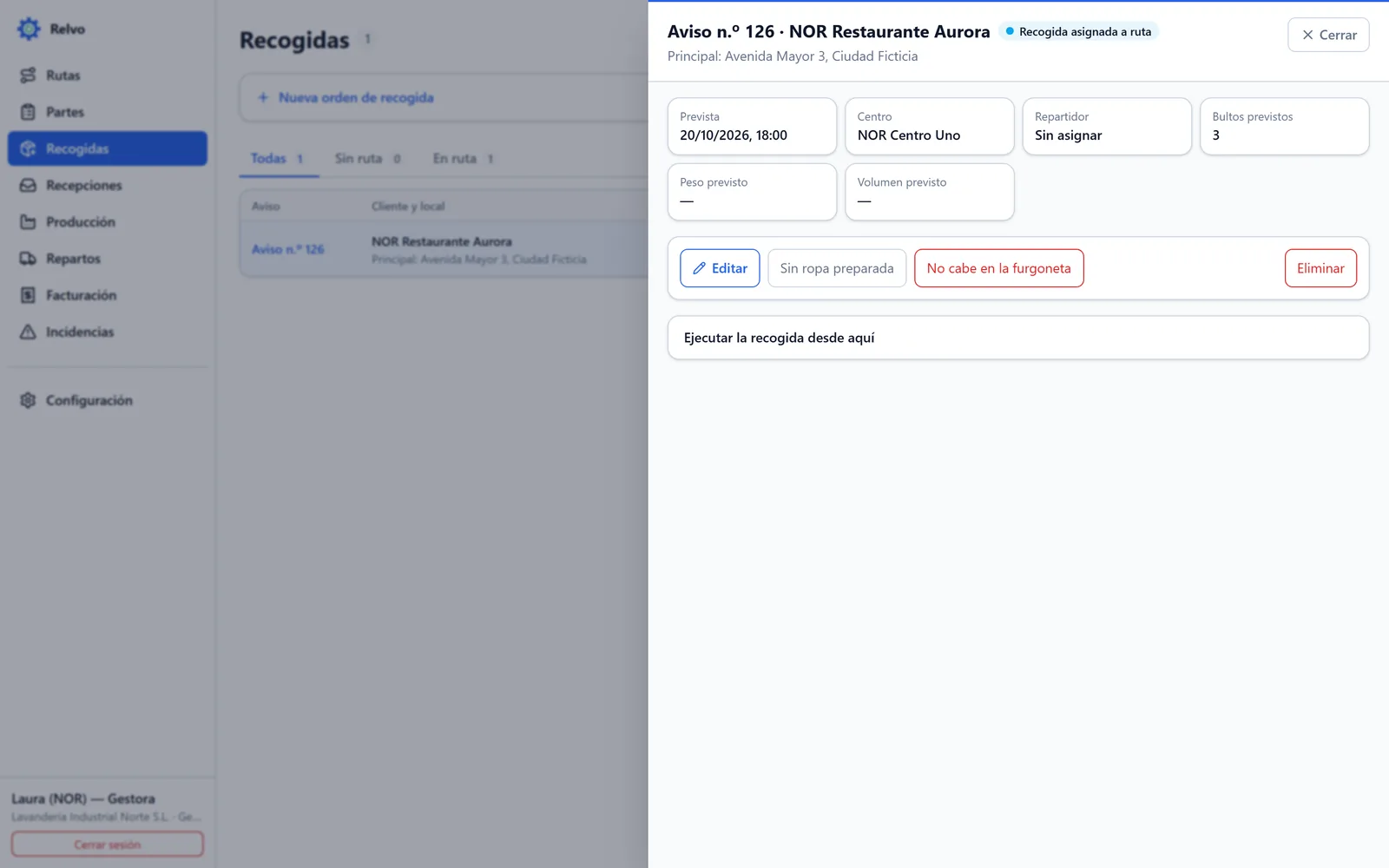The image size is (1389, 868).
Task: Open the En ruta tab
Action: point(464,159)
